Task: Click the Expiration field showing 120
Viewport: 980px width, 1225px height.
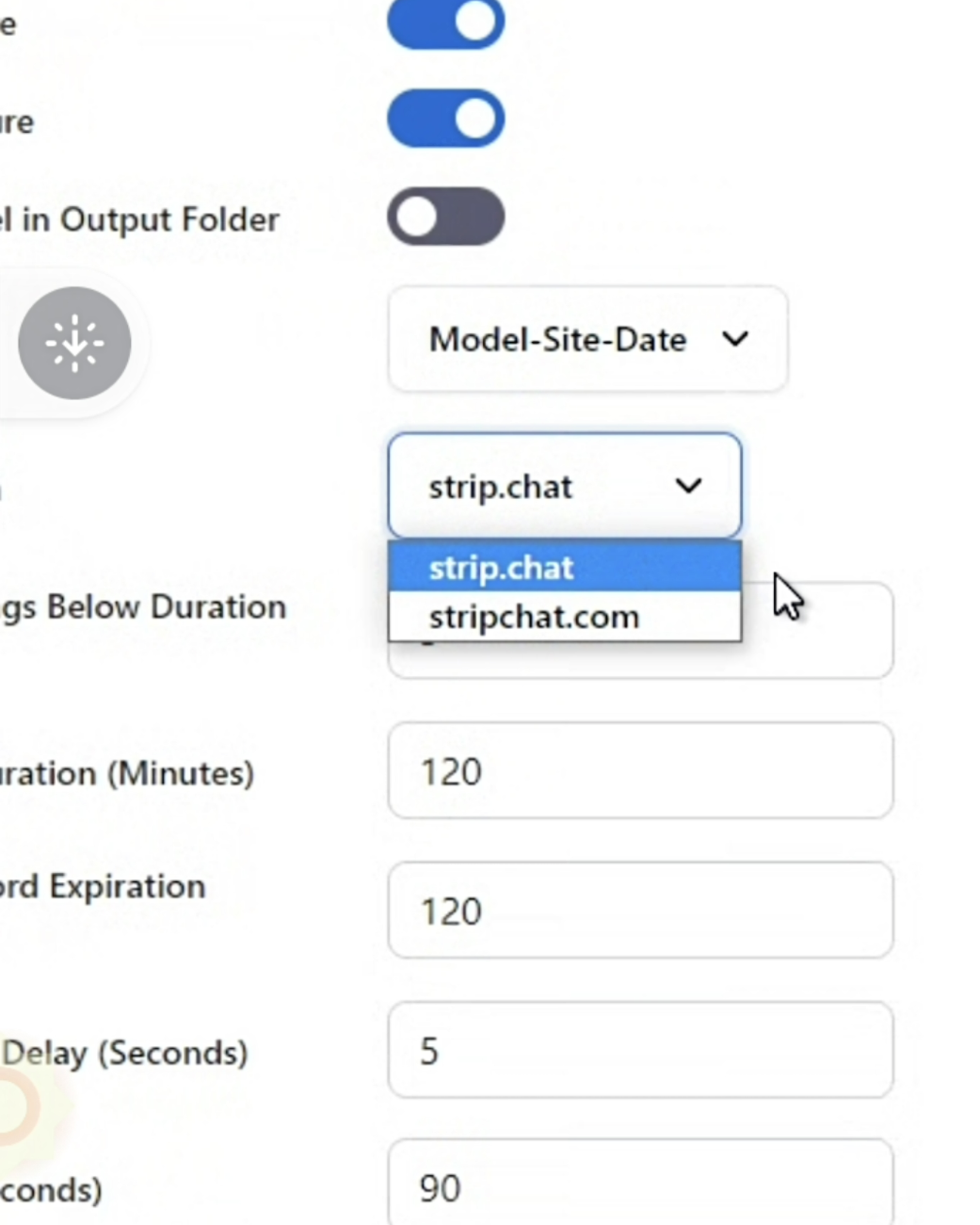Action: point(640,911)
